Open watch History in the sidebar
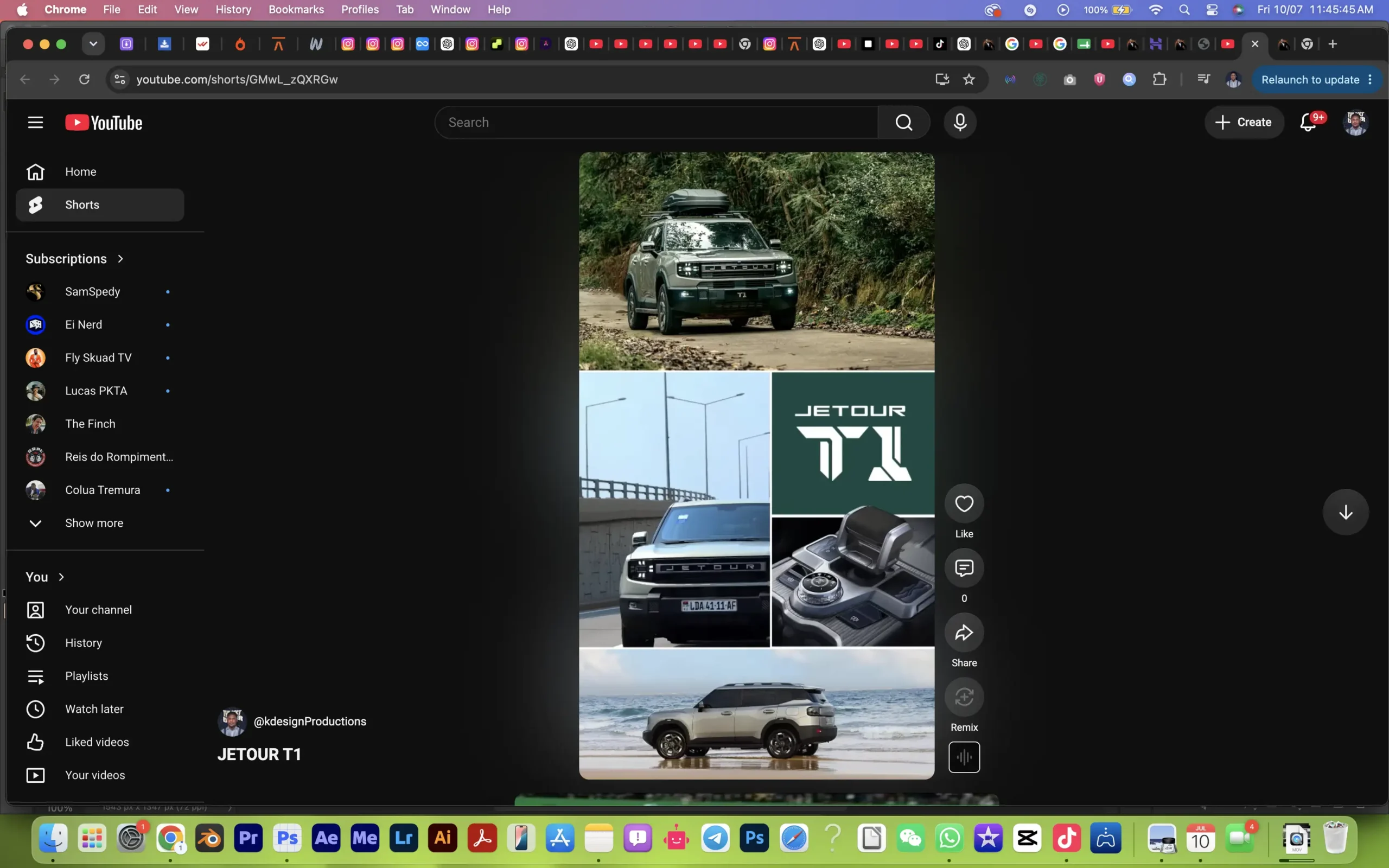The width and height of the screenshot is (1389, 868). (100, 643)
